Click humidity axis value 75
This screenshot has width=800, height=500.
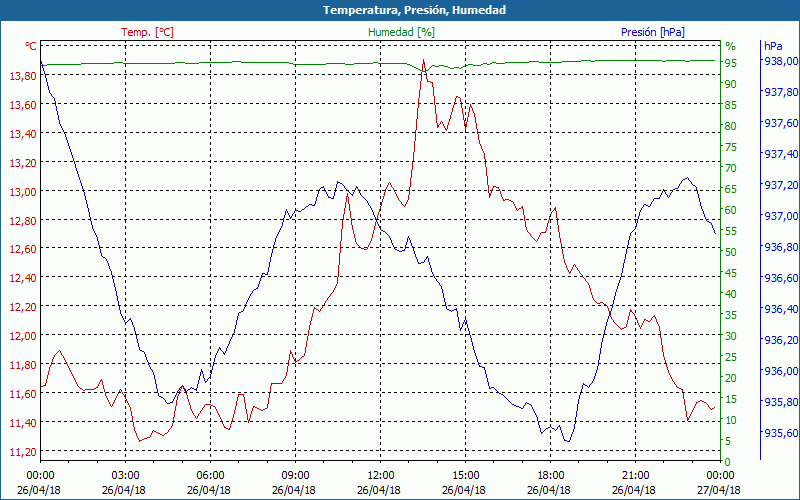pyautogui.click(x=731, y=147)
